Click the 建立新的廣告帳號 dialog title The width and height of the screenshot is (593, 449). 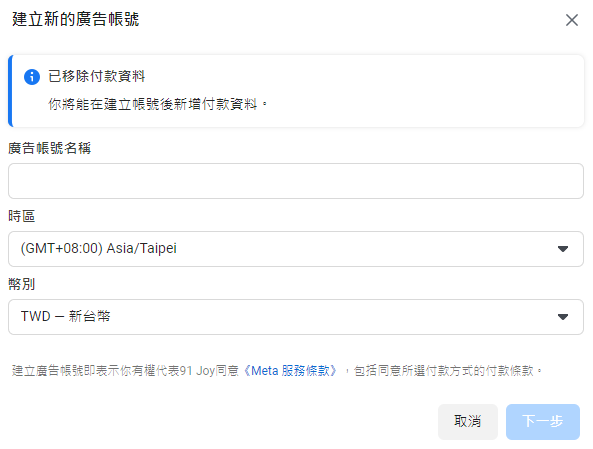click(x=76, y=19)
